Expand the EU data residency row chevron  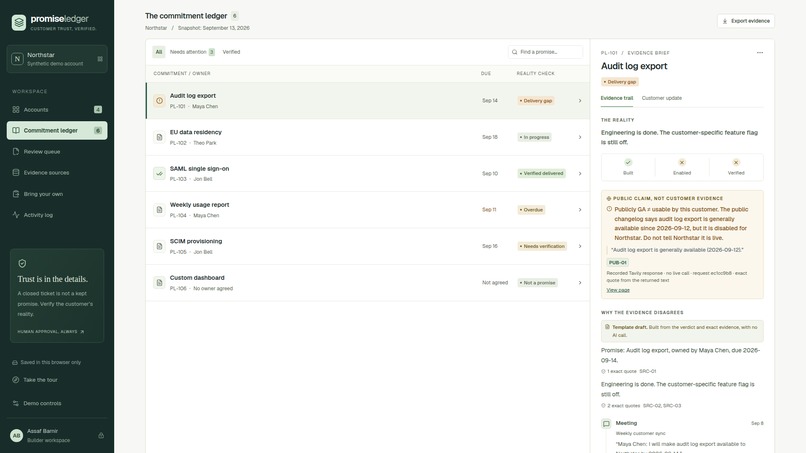580,137
